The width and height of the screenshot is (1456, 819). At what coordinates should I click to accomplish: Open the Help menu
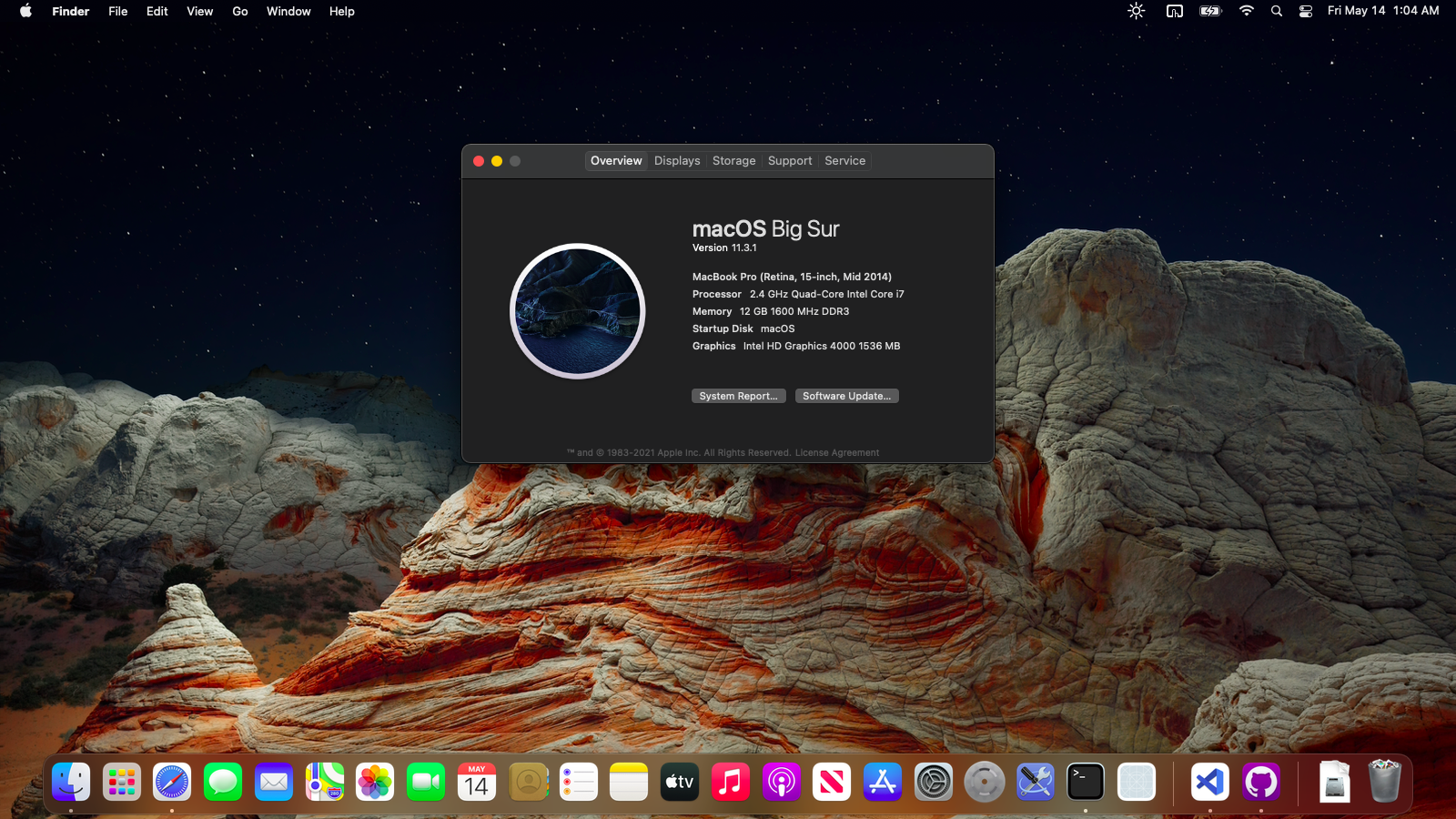(x=342, y=11)
